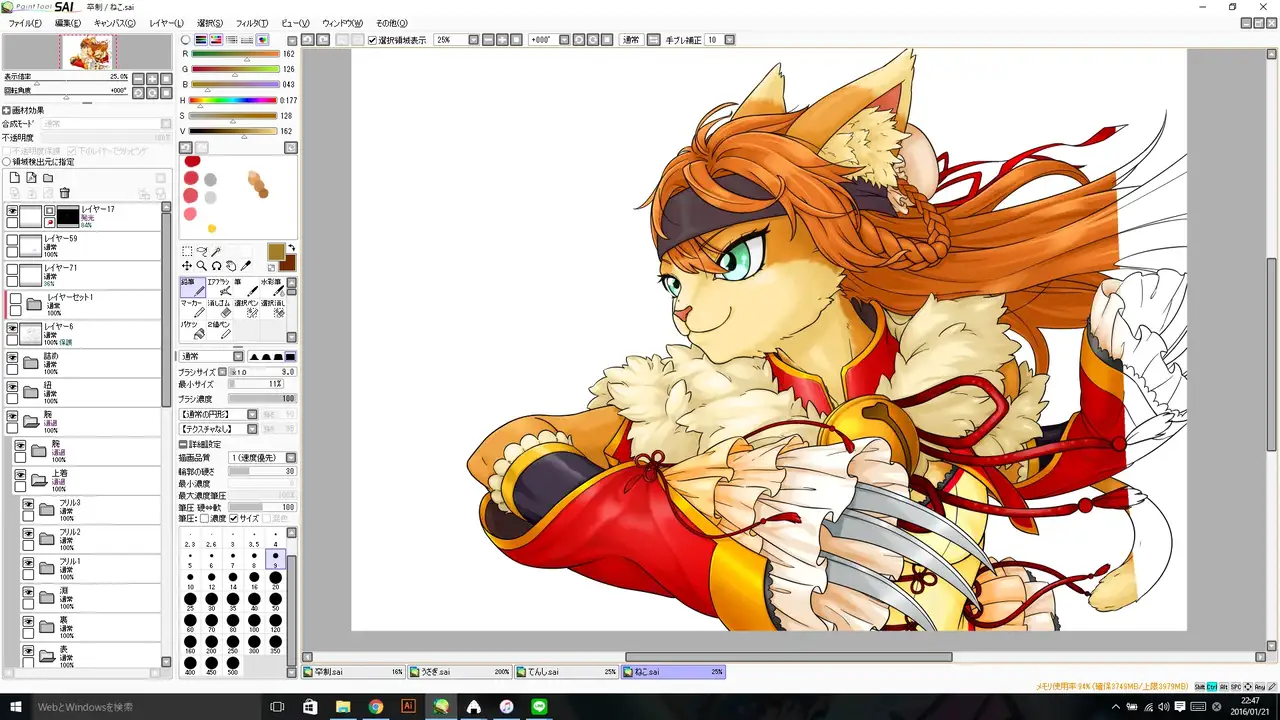Image resolution: width=1280 pixels, height=720 pixels.
Task: Select brush size 20 preset
Action: (275, 579)
